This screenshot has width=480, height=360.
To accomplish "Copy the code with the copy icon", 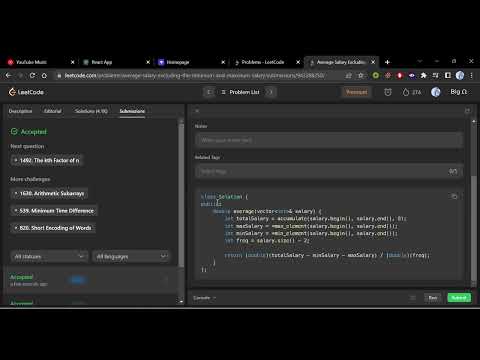I will pos(454,196).
